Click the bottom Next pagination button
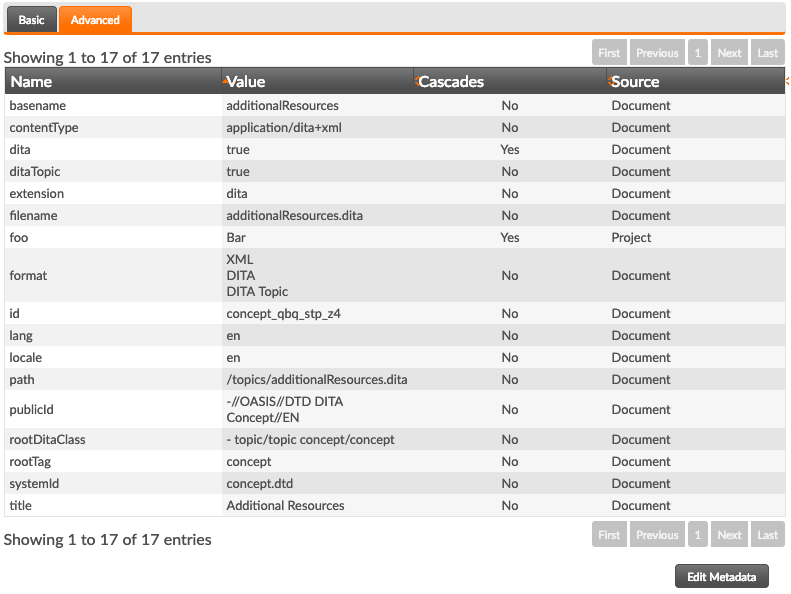 coord(729,534)
